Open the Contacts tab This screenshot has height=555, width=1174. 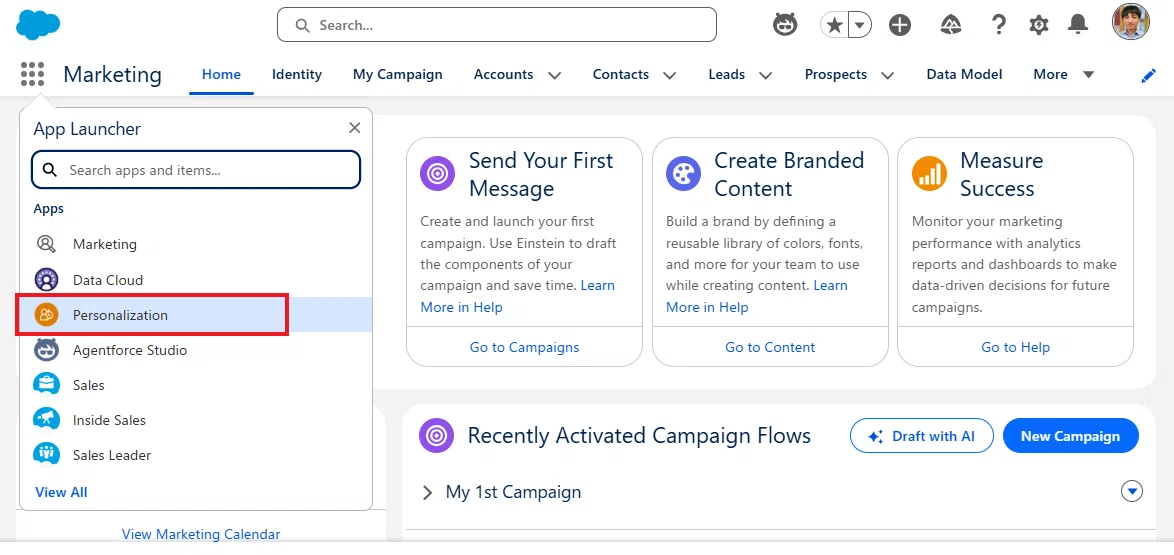point(621,74)
